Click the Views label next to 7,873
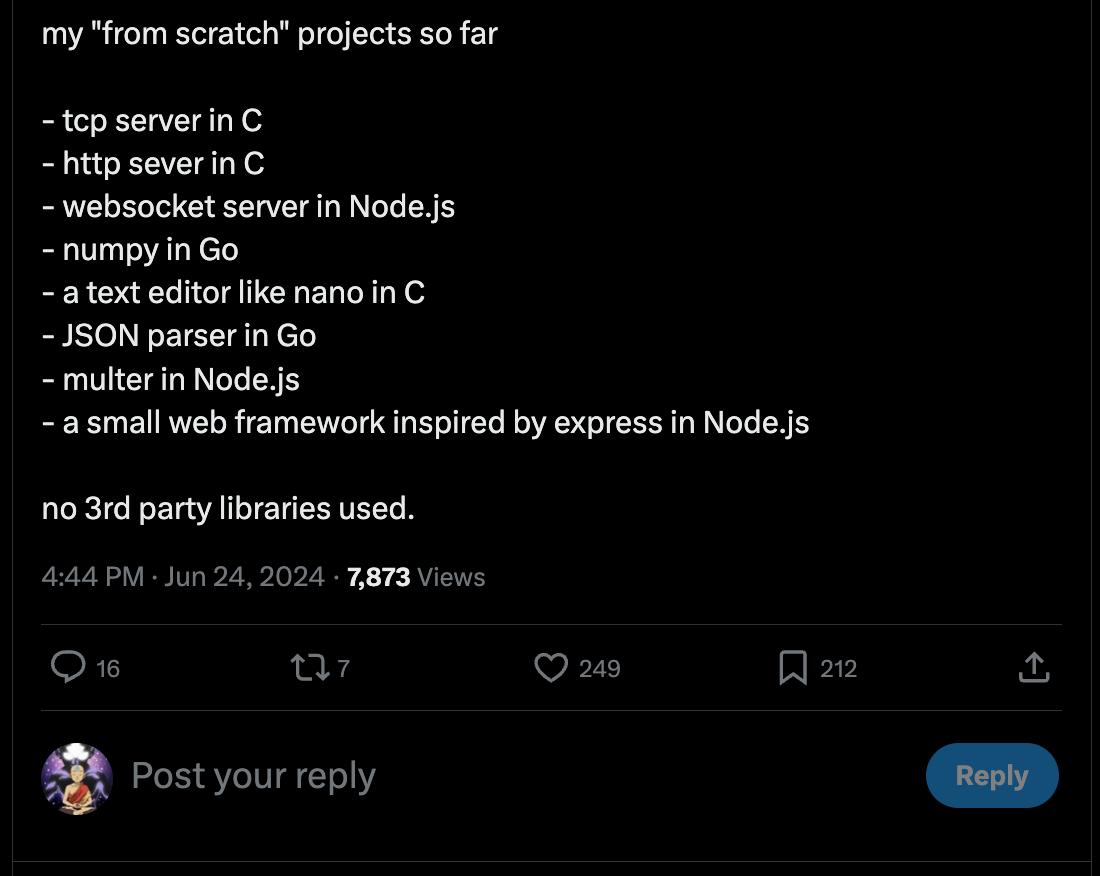 [450, 576]
